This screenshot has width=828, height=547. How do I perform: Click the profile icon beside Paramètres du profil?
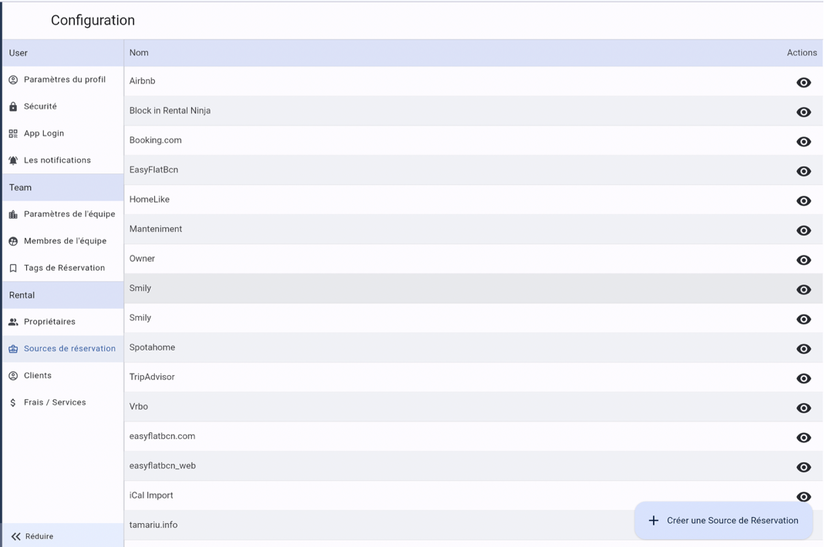coord(13,80)
